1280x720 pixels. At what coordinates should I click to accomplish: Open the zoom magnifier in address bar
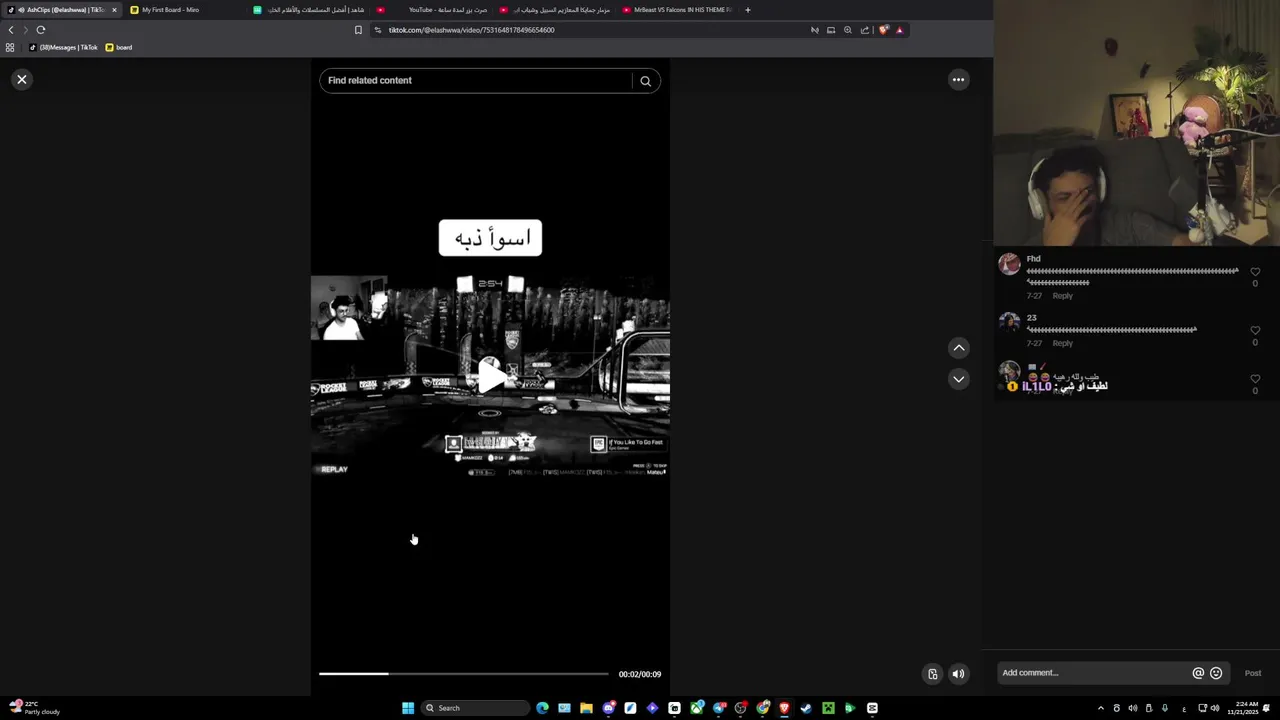pos(848,30)
